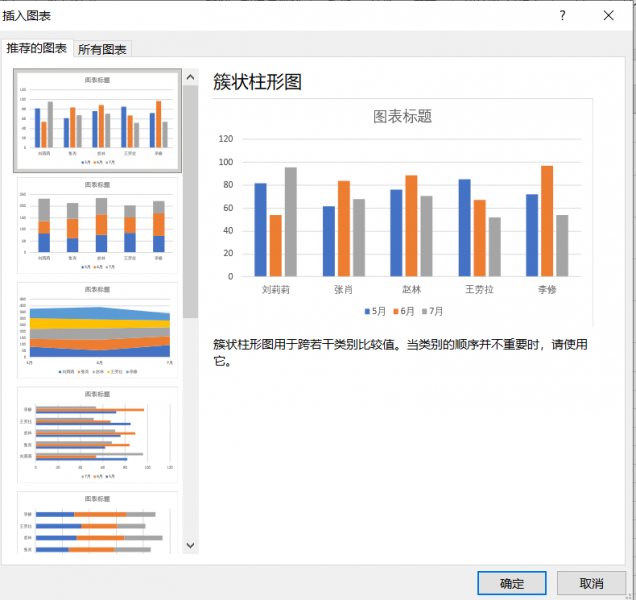Switch to the 推荐的图表 tab
The image size is (636, 600).
tap(37, 48)
